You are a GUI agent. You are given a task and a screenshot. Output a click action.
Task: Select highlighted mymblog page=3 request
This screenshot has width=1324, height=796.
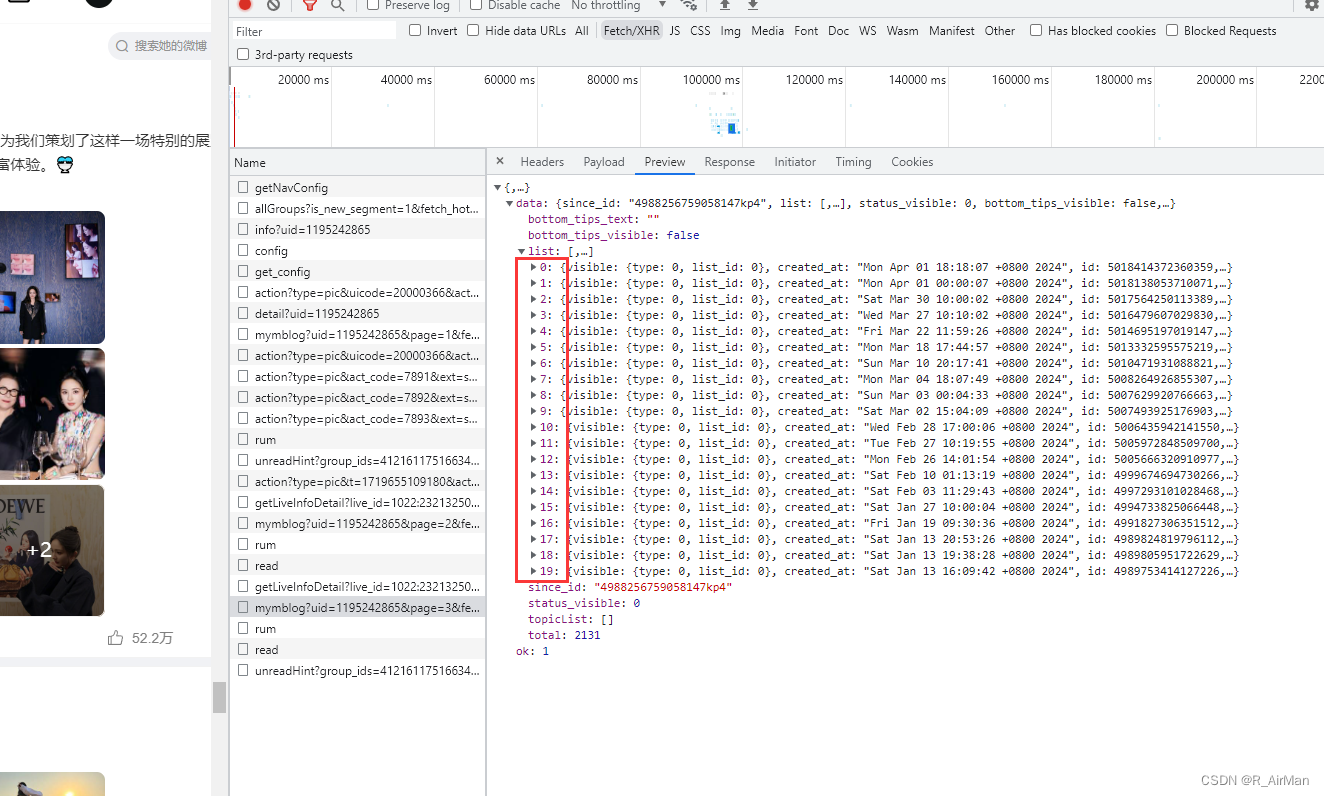tap(358, 607)
